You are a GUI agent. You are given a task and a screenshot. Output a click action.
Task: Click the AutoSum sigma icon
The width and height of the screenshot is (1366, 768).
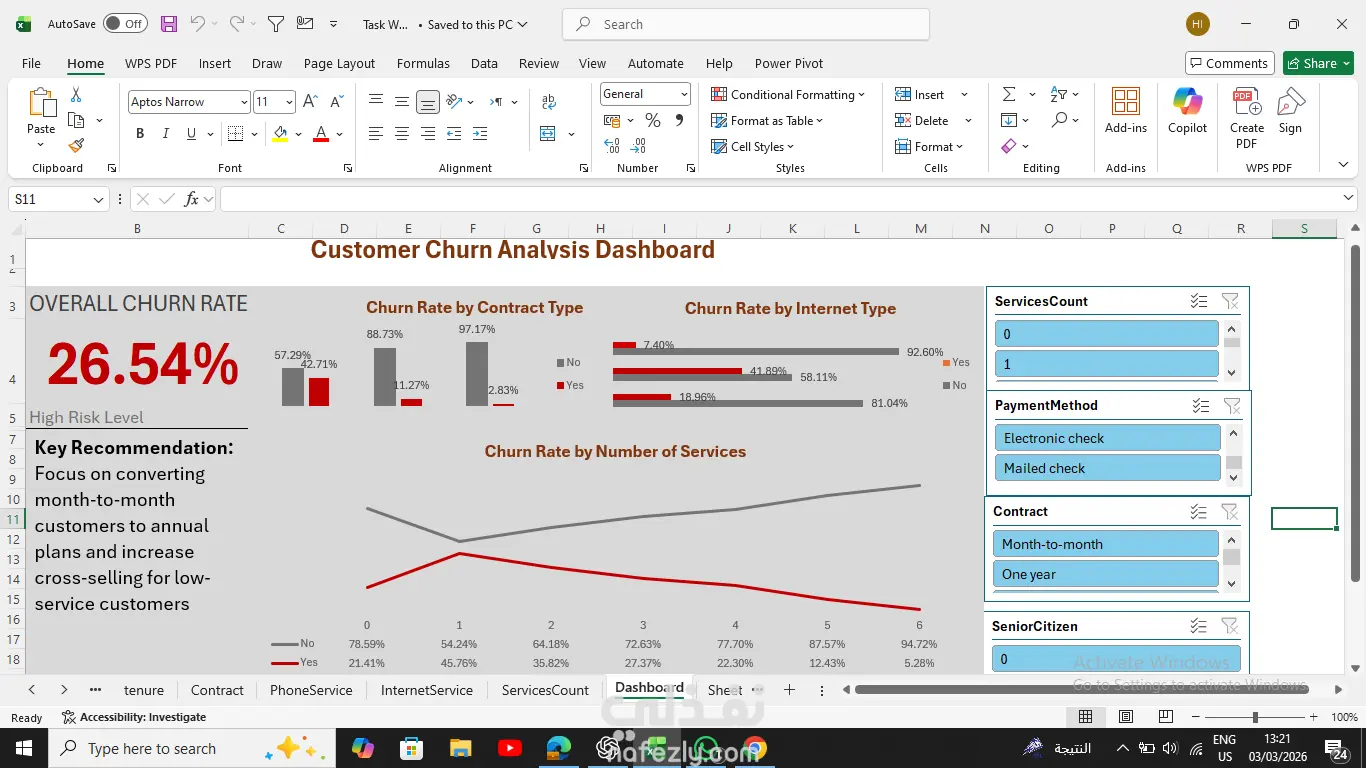[1009, 94]
